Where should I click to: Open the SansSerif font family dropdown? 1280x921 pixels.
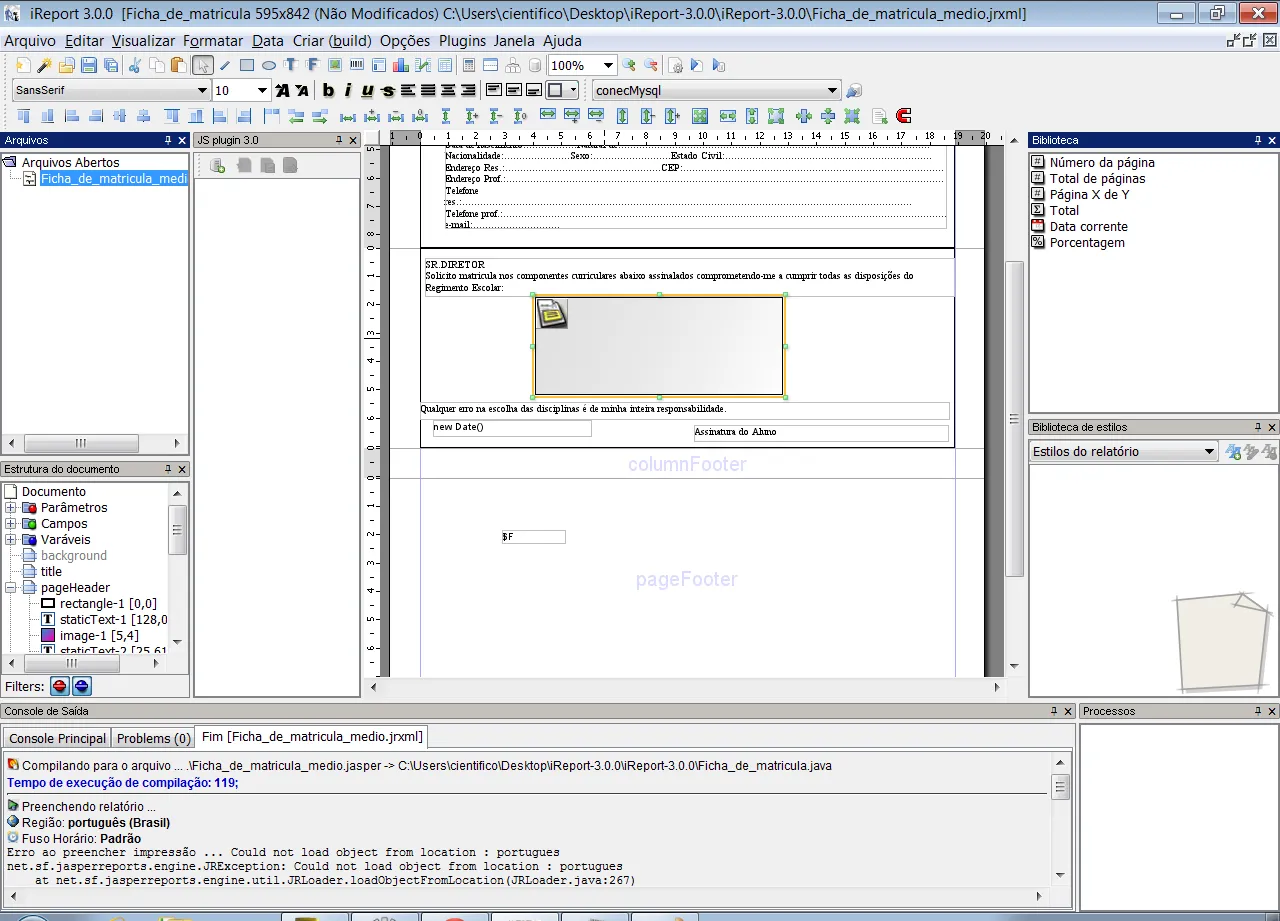(x=202, y=91)
